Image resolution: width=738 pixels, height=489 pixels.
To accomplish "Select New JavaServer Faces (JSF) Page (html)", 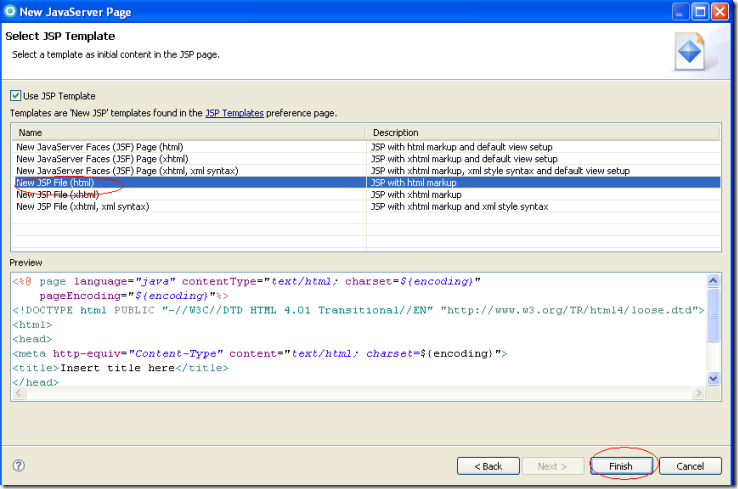I will pos(99,147).
